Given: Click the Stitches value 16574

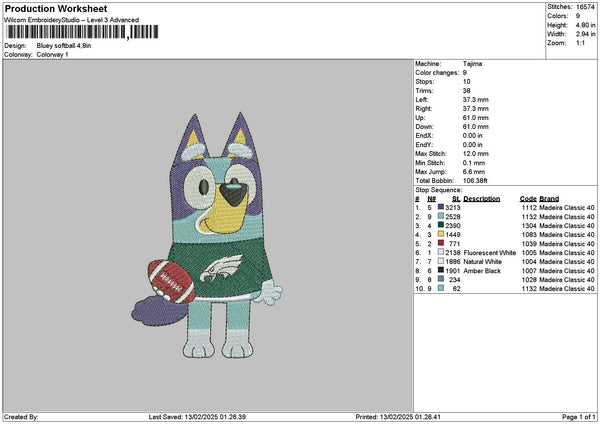Looking at the screenshot, I should pos(585,7).
